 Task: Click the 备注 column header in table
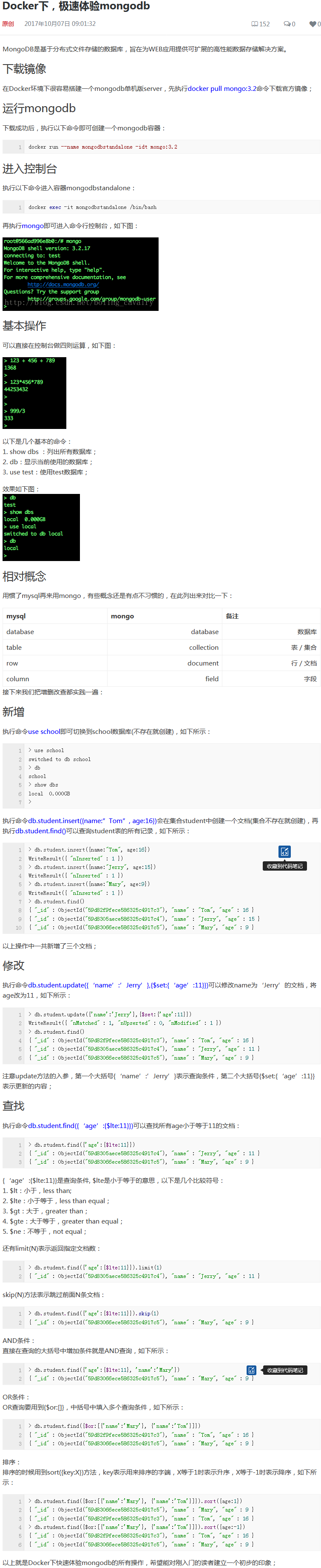coord(232,616)
